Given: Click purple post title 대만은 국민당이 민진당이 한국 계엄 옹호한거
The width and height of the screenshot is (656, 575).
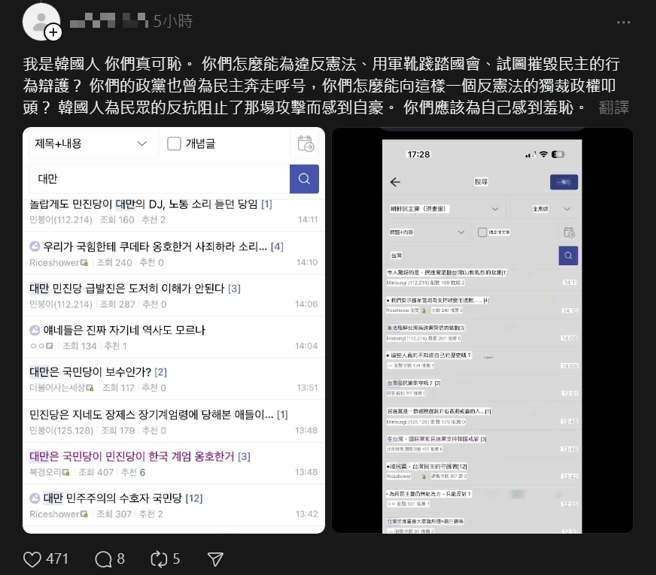Looking at the screenshot, I should tap(132, 456).
